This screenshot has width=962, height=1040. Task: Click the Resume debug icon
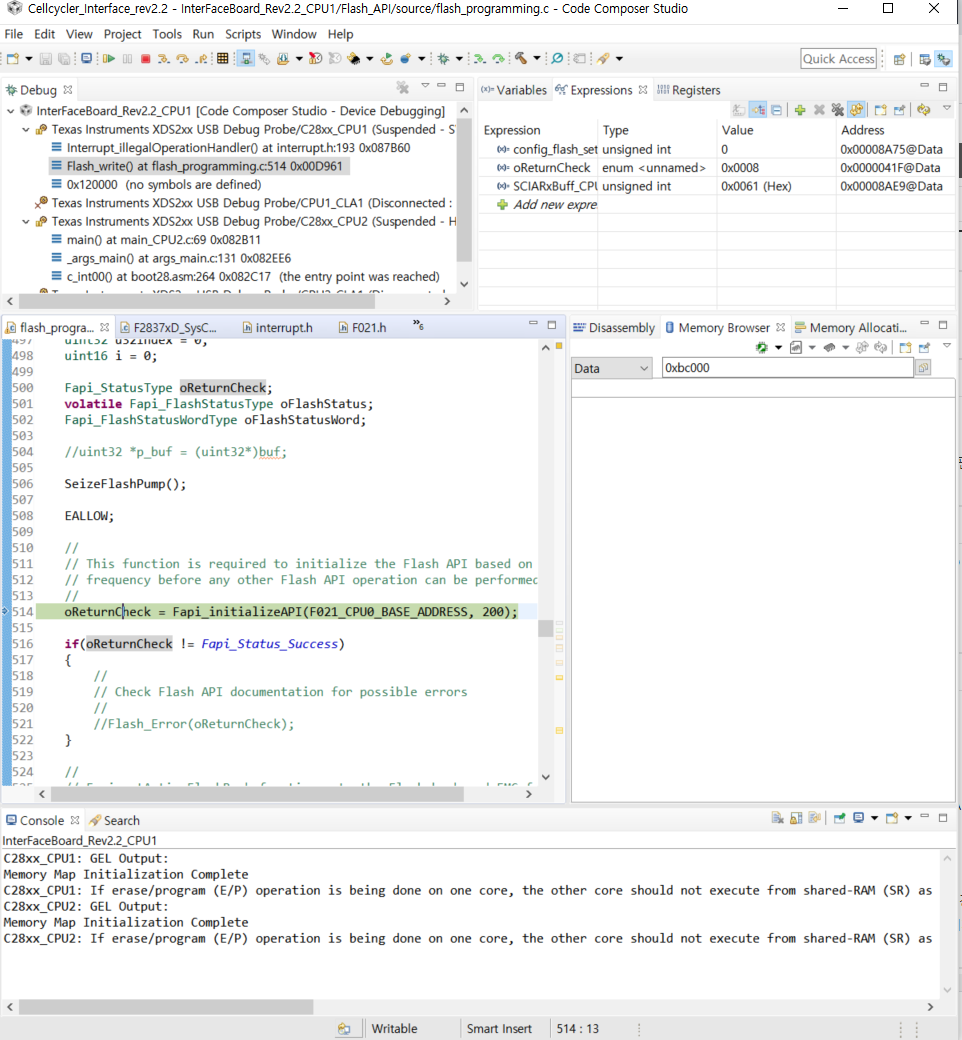tap(108, 59)
